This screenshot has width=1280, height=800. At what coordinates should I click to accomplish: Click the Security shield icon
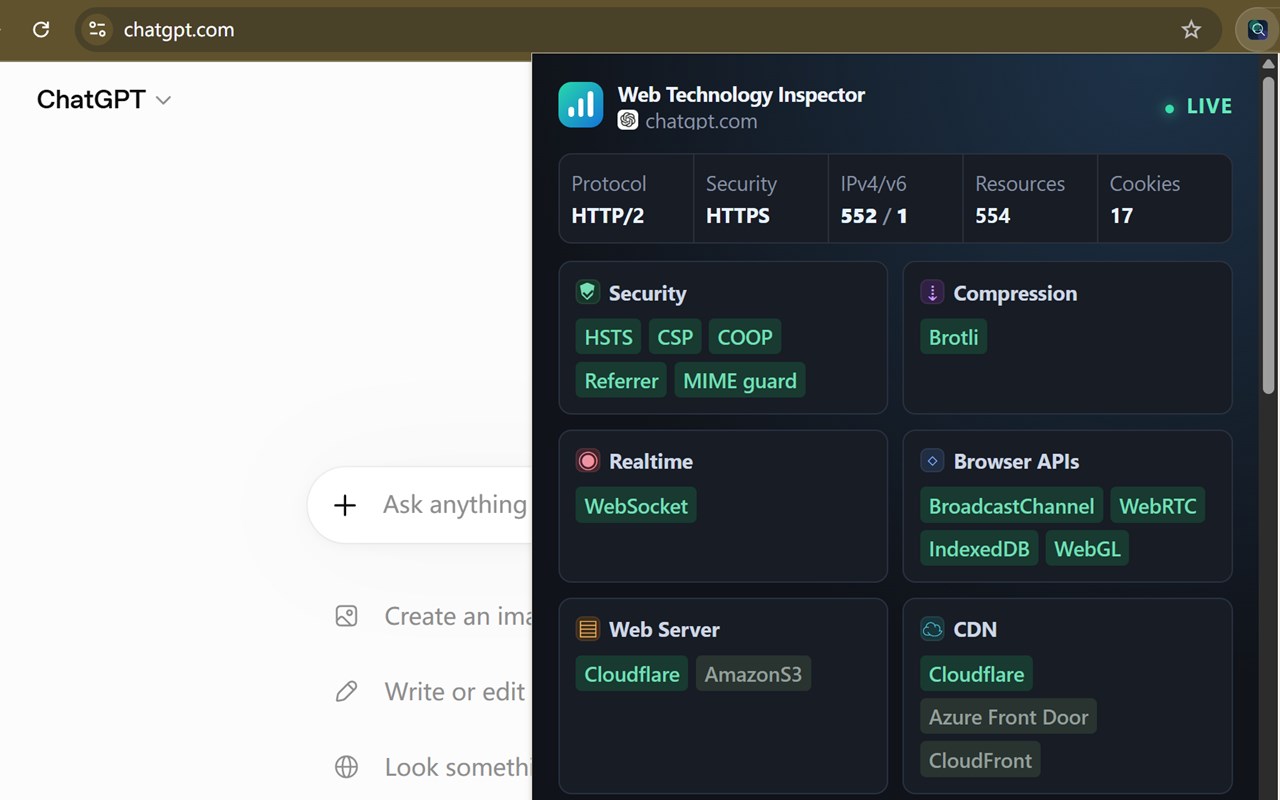click(588, 293)
